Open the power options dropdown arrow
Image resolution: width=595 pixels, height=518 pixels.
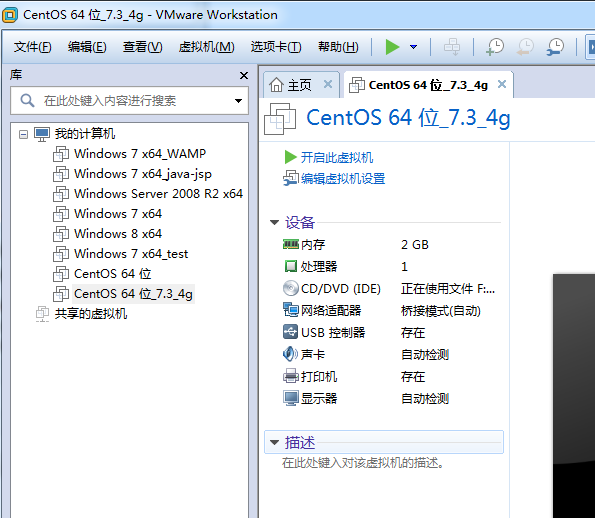tap(414, 47)
